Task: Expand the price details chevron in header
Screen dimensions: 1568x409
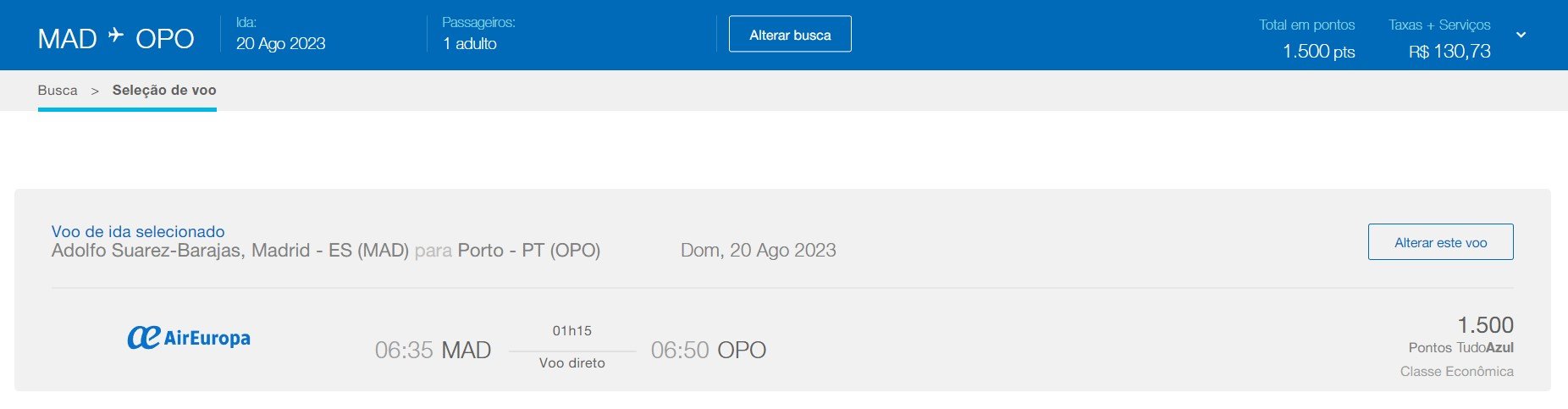Action: [1521, 35]
